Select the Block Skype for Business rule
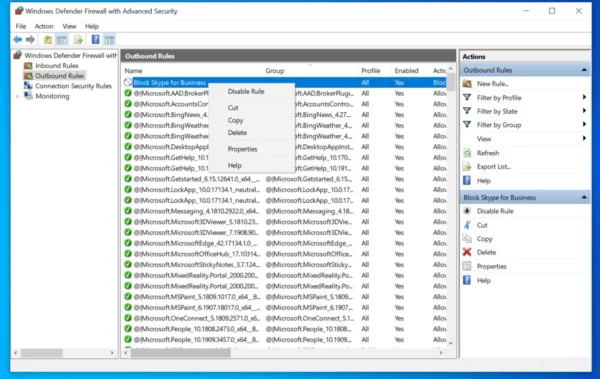 (285, 83)
